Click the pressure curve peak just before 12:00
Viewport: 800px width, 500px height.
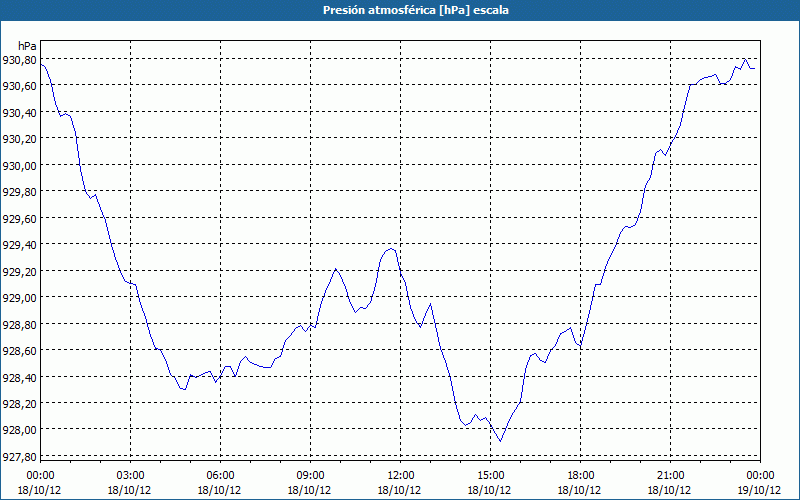391,248
